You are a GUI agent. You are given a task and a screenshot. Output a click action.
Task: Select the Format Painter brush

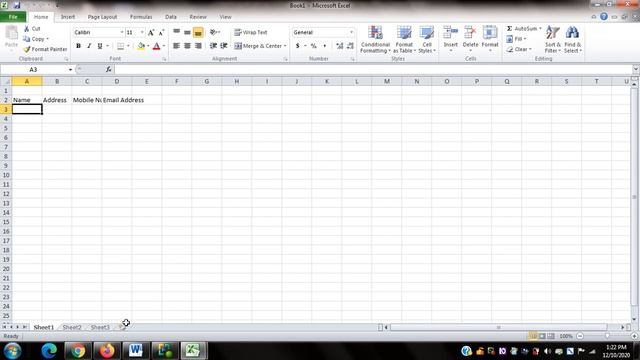[x=27, y=49]
